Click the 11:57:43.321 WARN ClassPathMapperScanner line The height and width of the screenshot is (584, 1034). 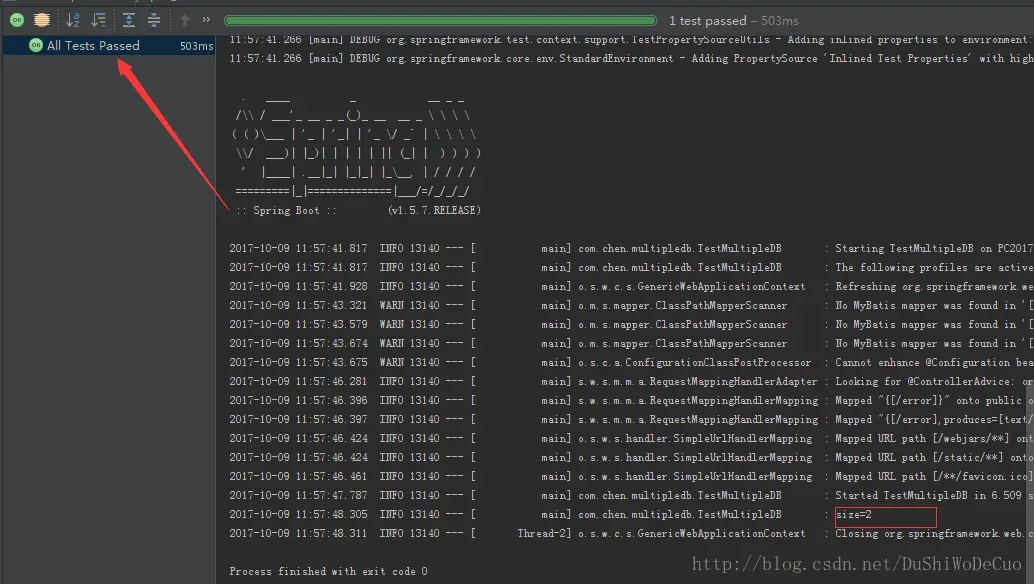point(631,306)
